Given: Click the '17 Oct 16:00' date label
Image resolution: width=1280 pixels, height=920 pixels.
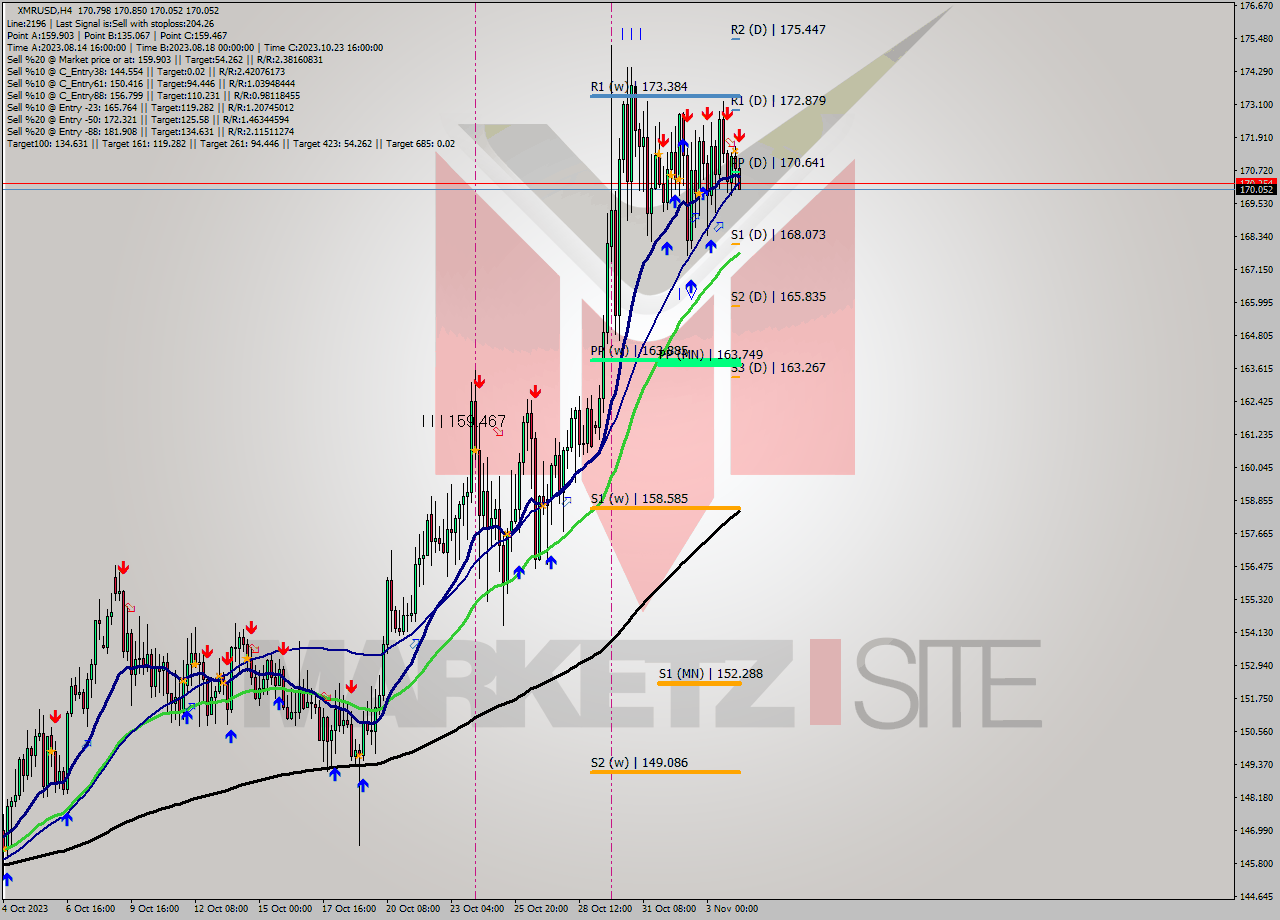Looking at the screenshot, I should pos(349,909).
